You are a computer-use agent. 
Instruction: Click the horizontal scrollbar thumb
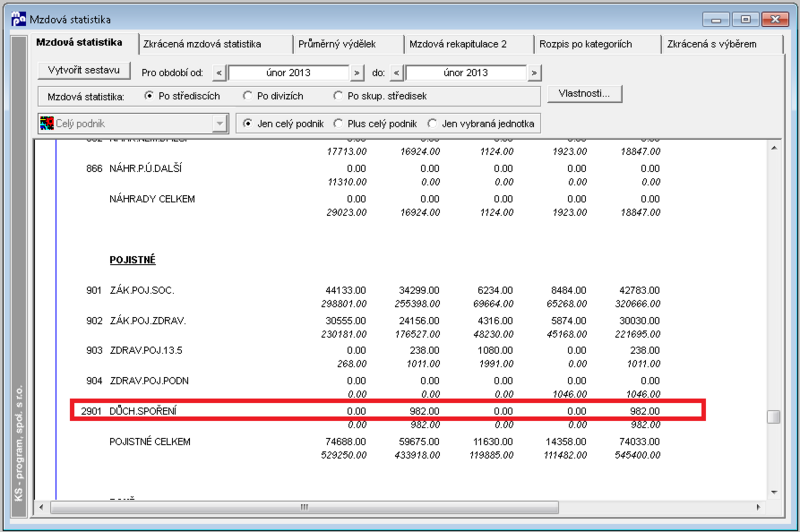[305, 507]
